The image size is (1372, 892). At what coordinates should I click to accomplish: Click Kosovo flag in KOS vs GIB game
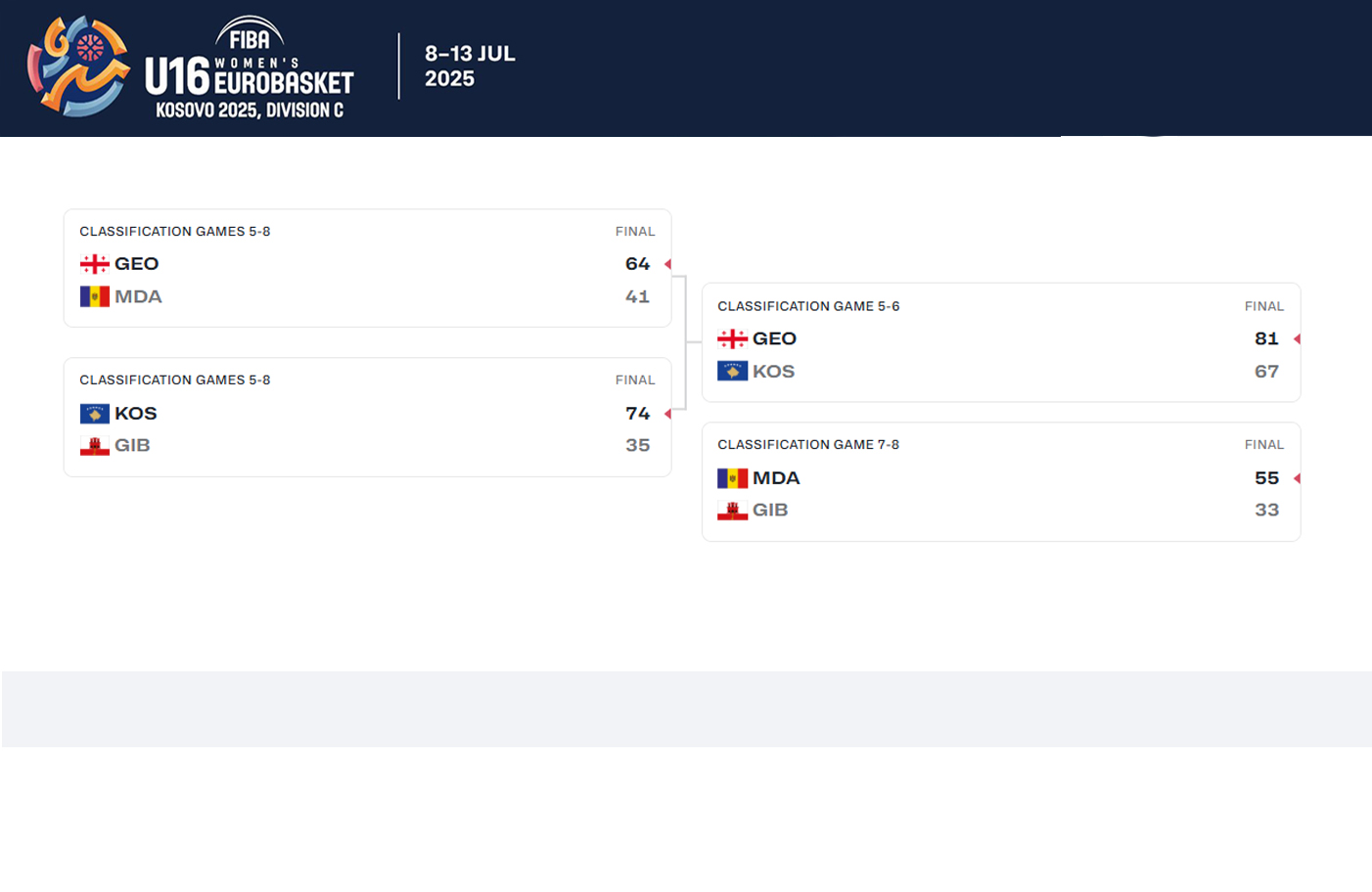pyautogui.click(x=94, y=414)
